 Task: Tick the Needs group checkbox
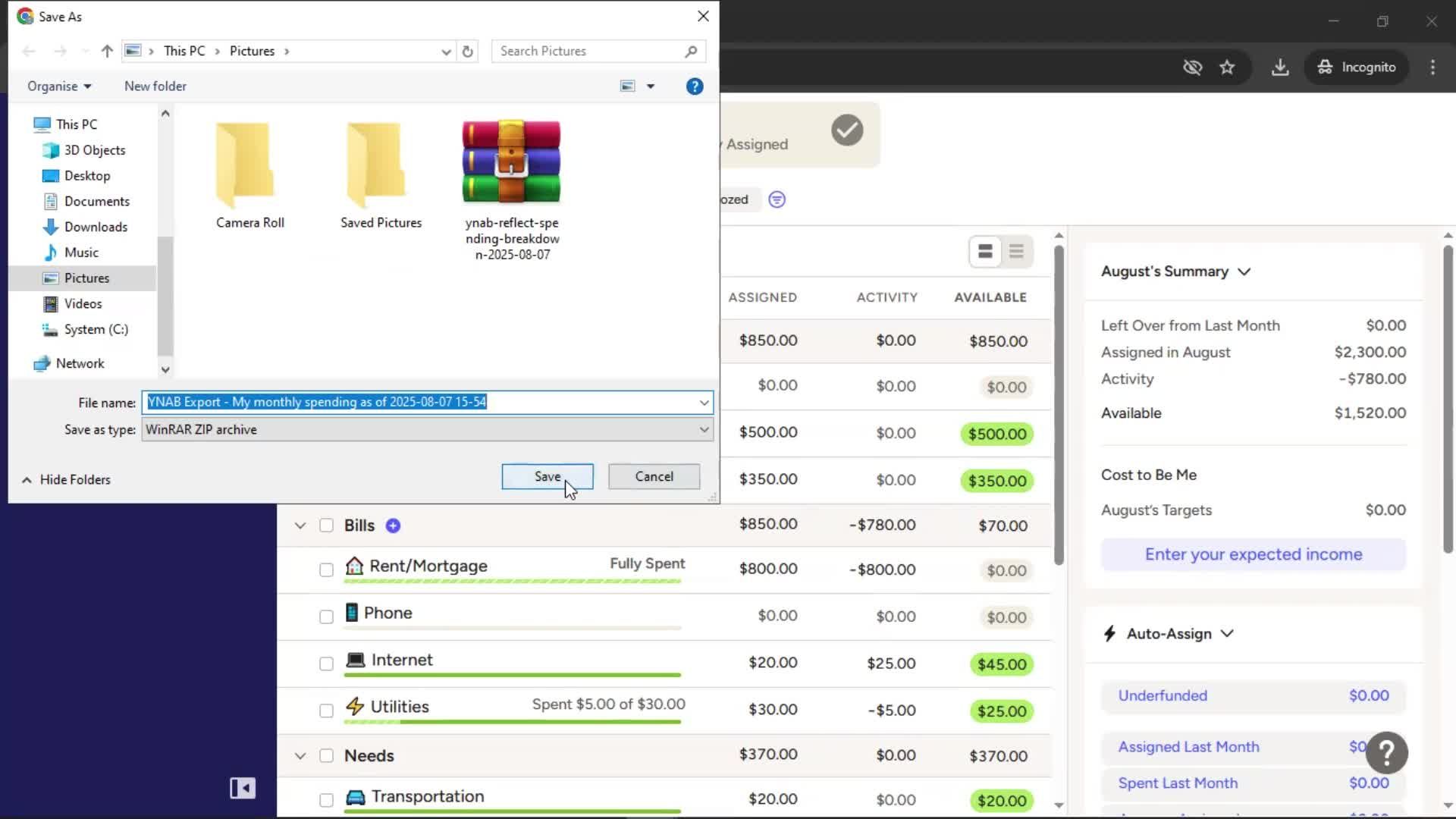[326, 756]
